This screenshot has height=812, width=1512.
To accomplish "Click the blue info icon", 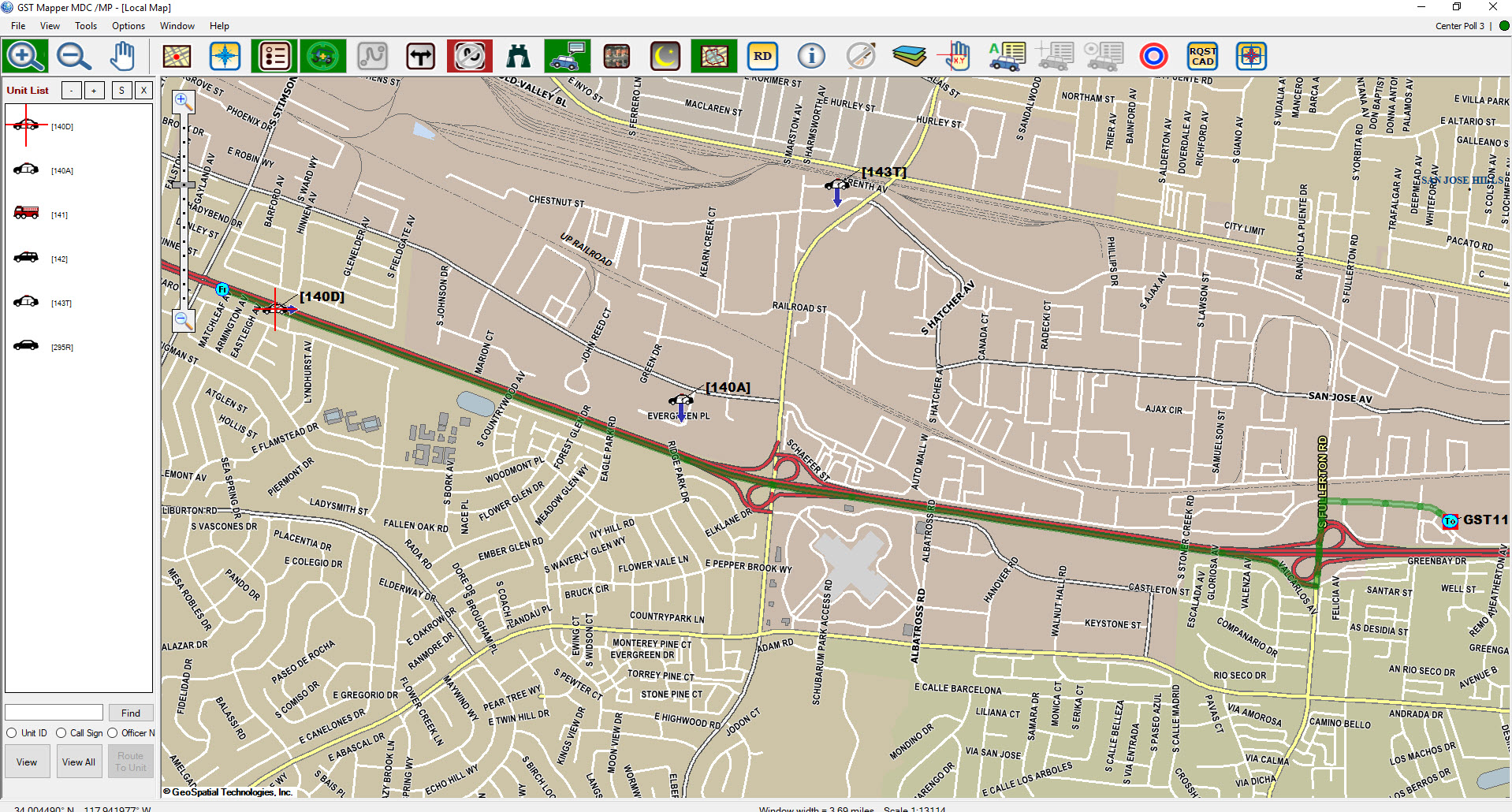I will [x=811, y=57].
